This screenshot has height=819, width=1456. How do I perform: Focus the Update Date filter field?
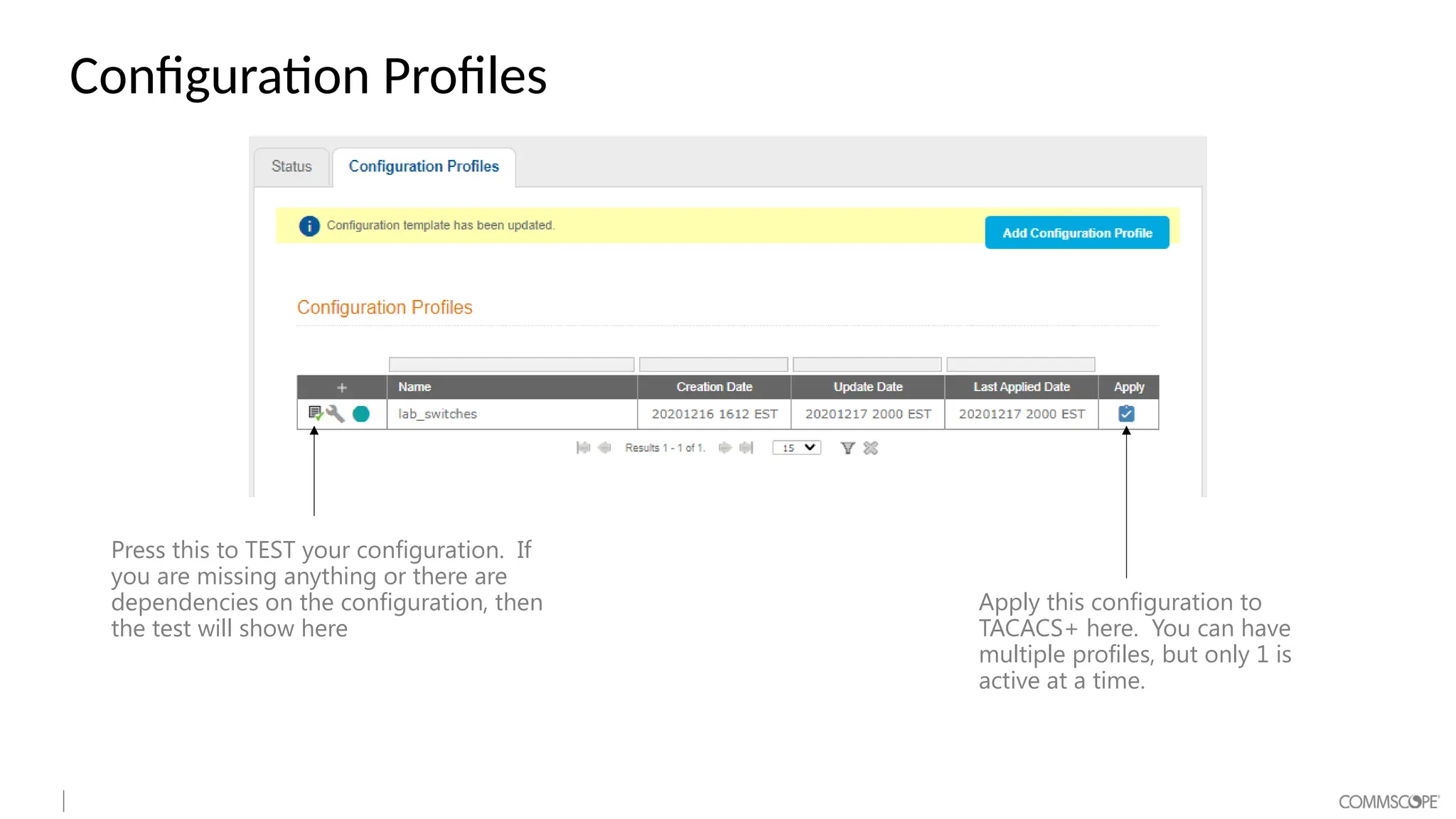tap(867, 365)
